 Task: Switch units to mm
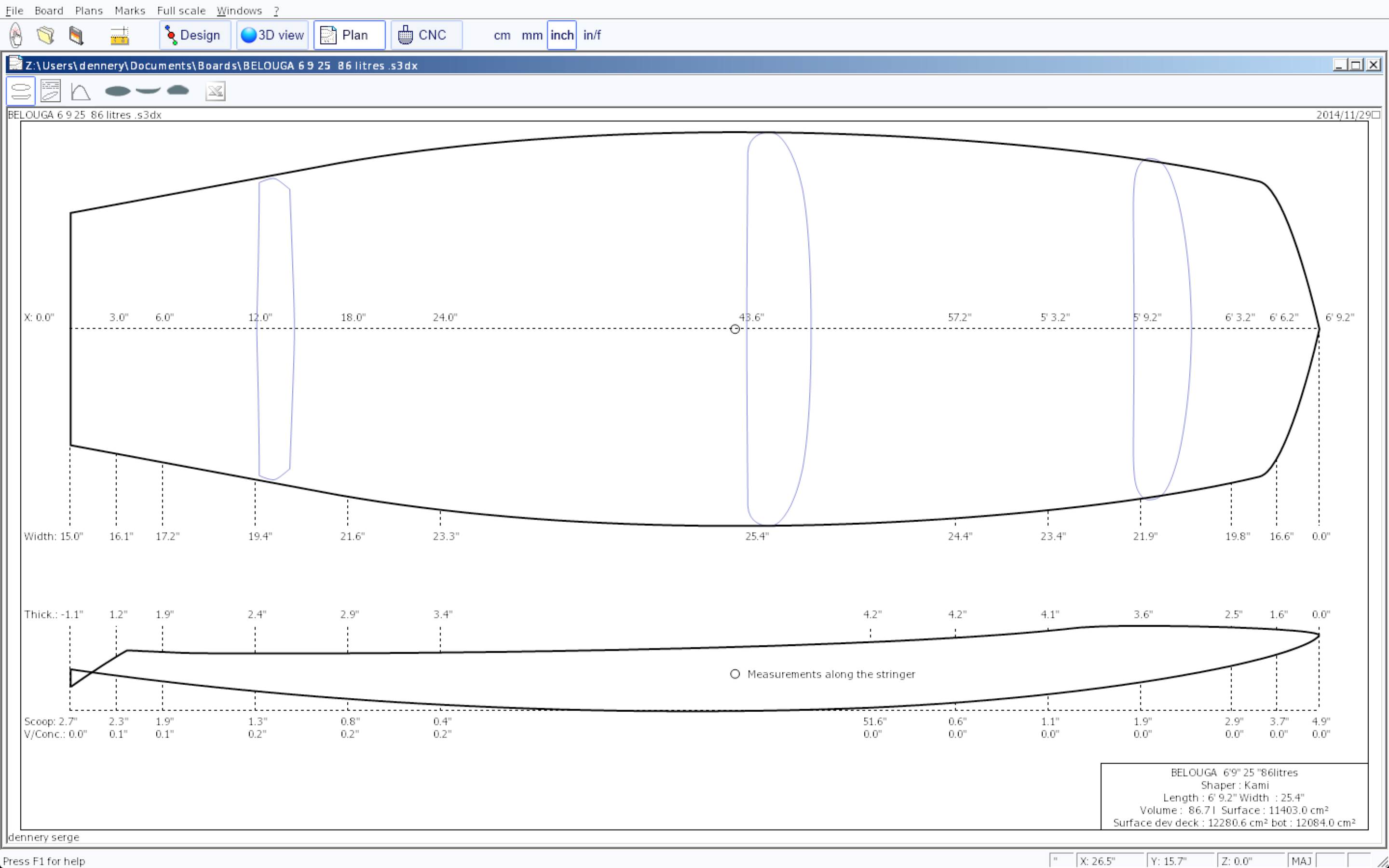pyautogui.click(x=531, y=35)
